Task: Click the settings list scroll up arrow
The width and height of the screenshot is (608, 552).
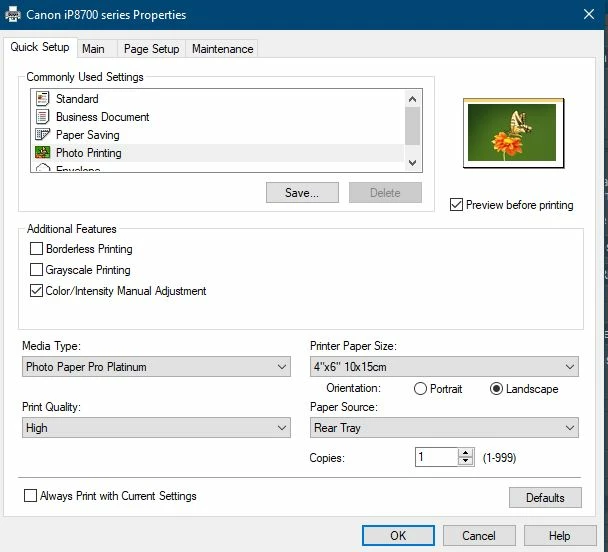Action: 413,99
